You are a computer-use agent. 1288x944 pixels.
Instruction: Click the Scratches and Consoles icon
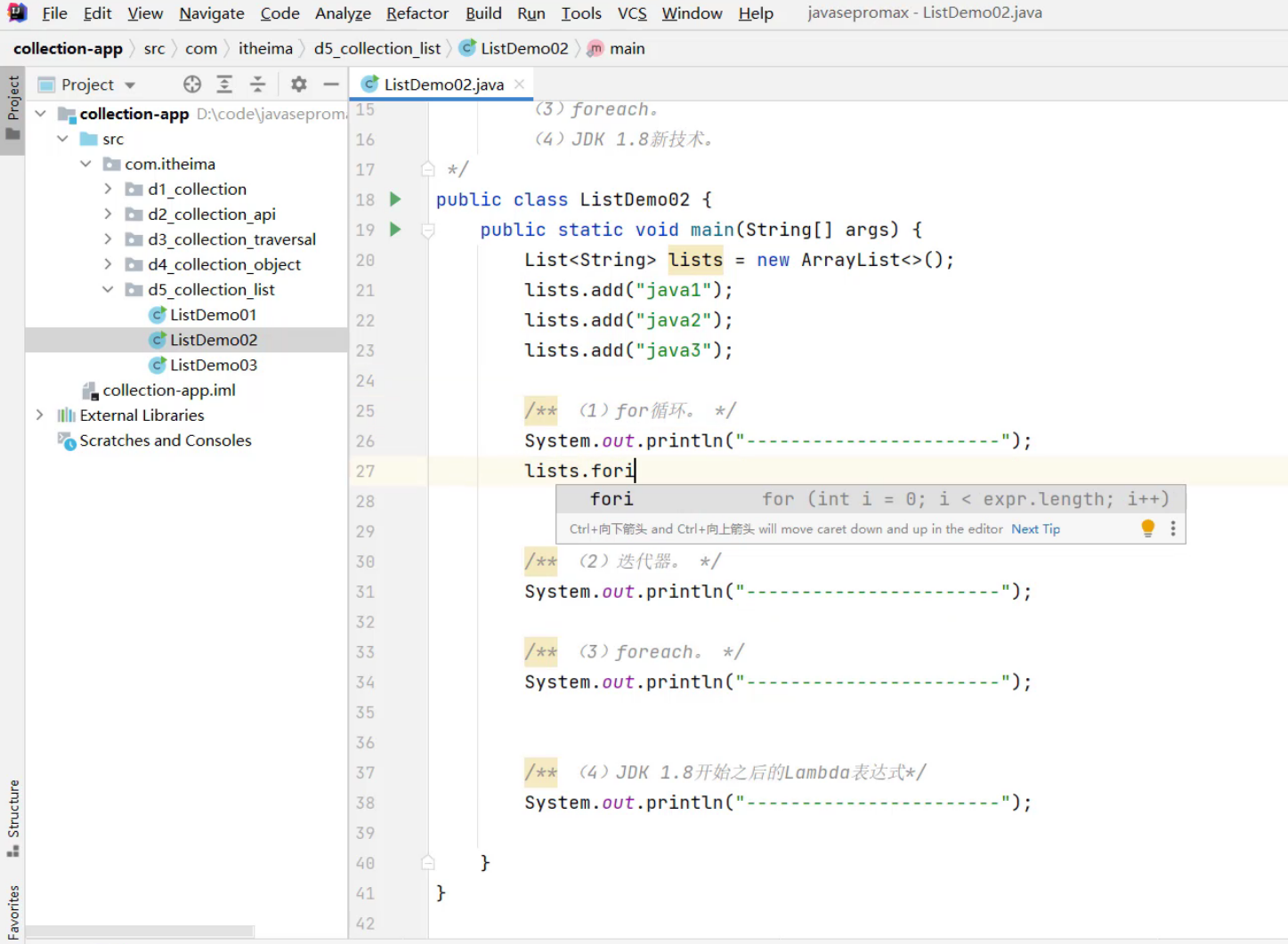point(66,440)
